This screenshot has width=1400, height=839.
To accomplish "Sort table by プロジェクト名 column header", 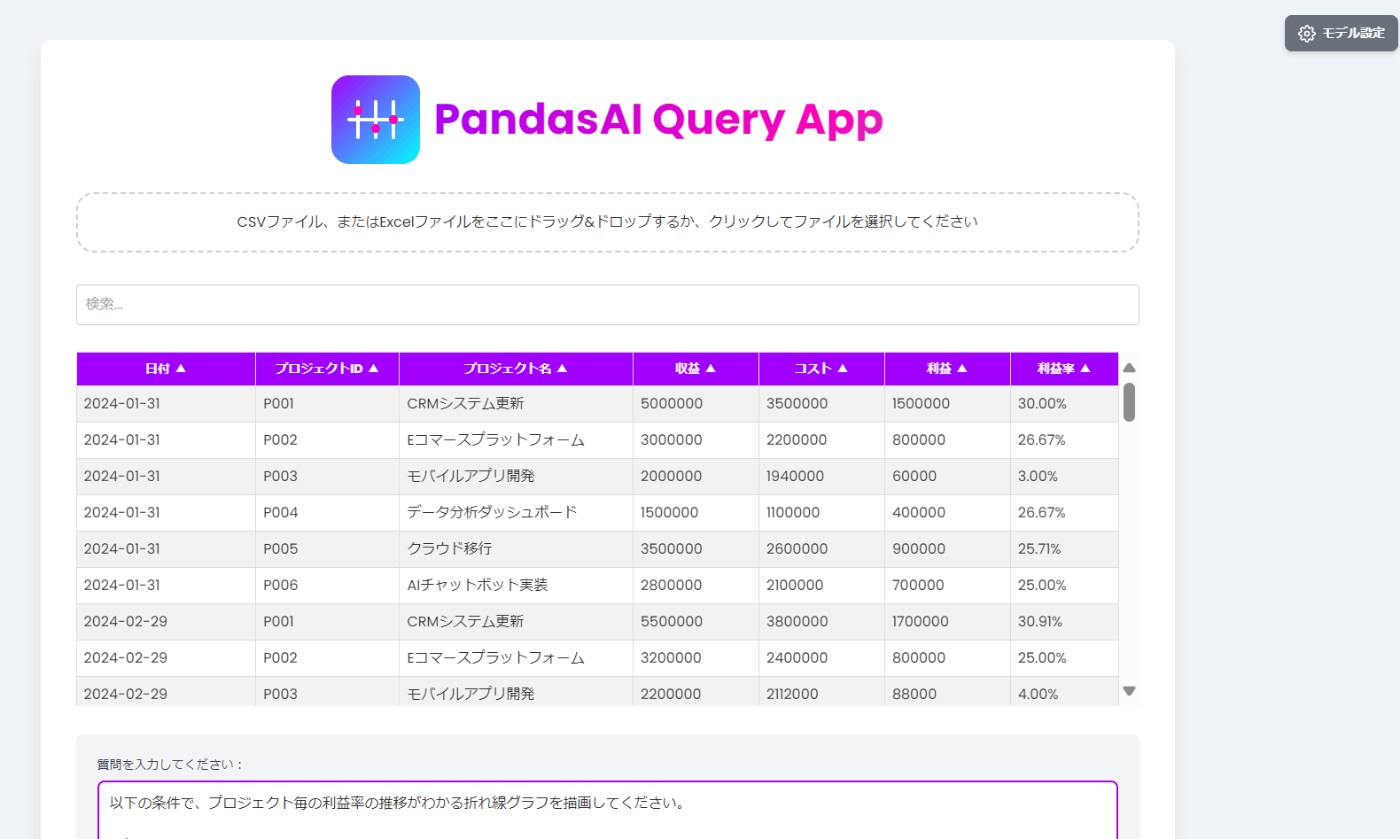I will coord(516,368).
